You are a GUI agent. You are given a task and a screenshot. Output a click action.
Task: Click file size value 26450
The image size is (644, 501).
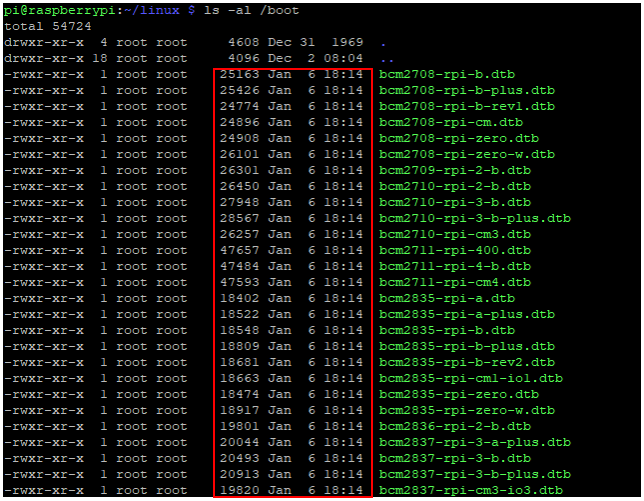tap(239, 186)
